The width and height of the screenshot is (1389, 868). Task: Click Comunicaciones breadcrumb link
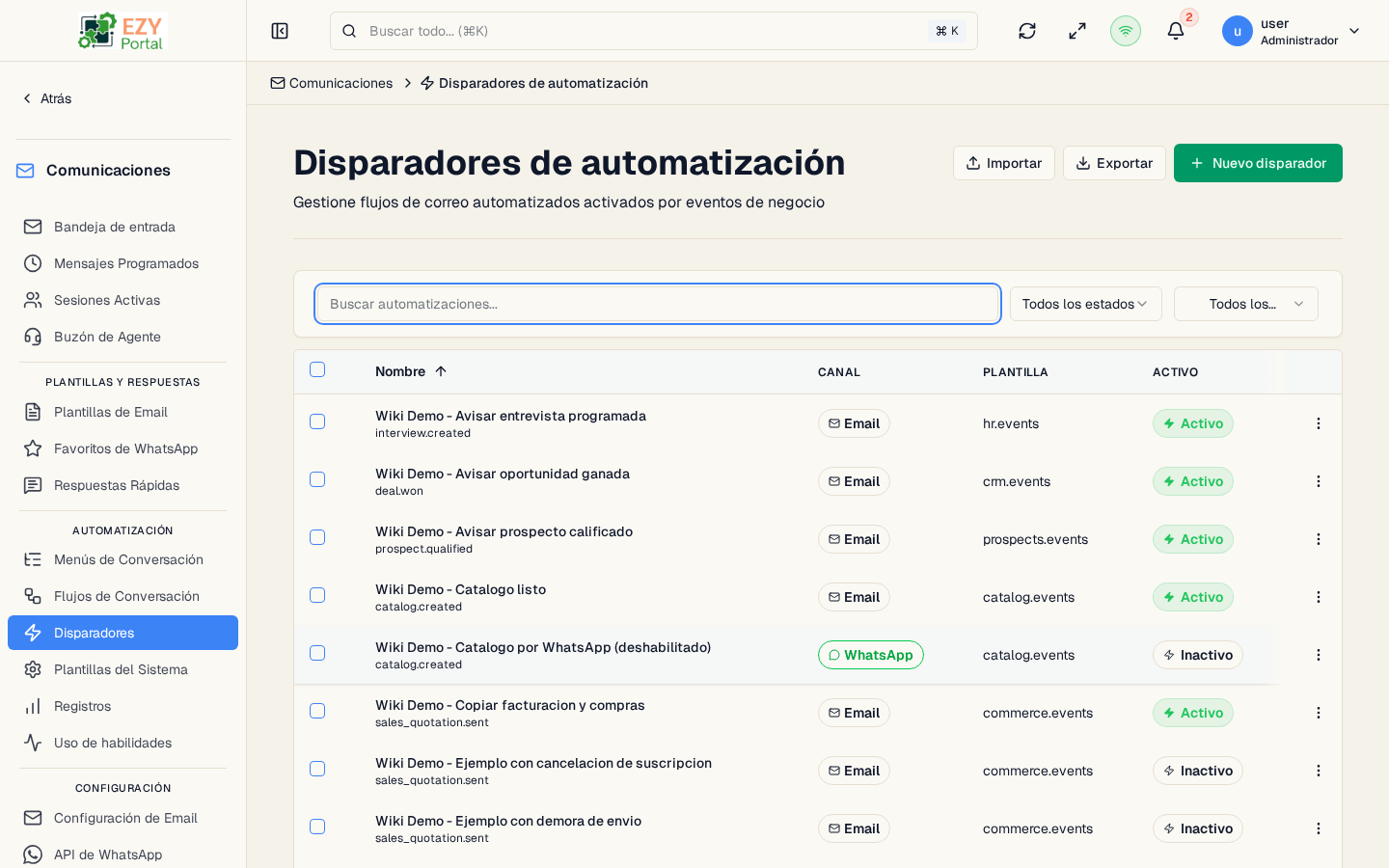pos(331,83)
